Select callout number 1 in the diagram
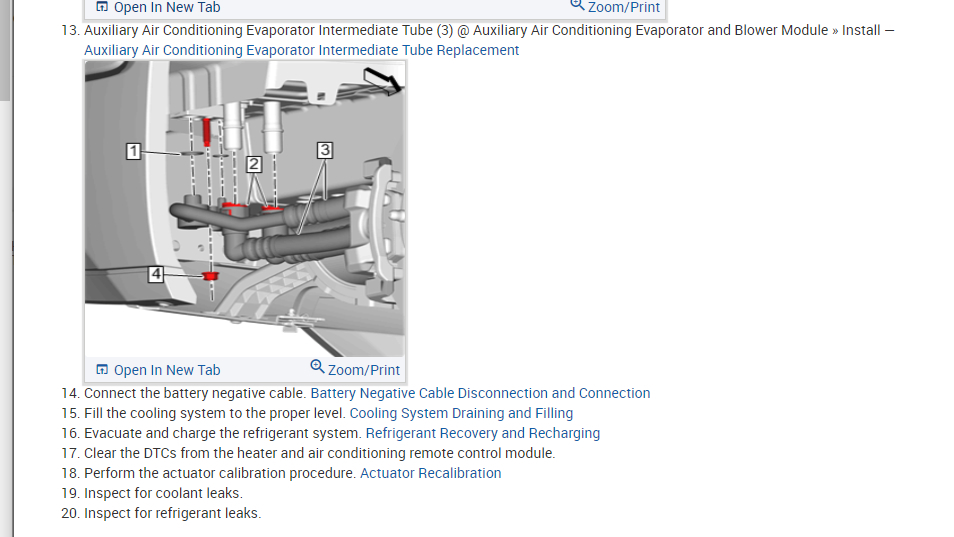This screenshot has width=954, height=537. click(133, 151)
